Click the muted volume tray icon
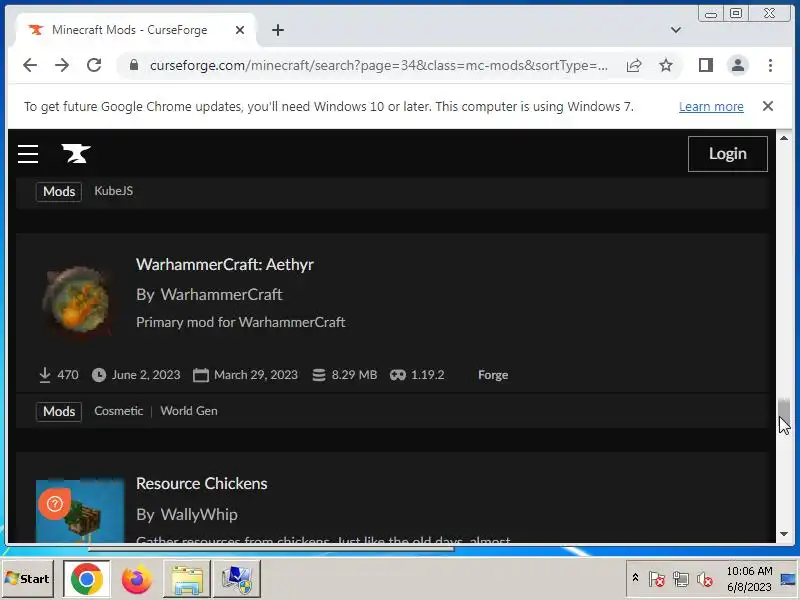The image size is (800, 600). click(x=705, y=579)
